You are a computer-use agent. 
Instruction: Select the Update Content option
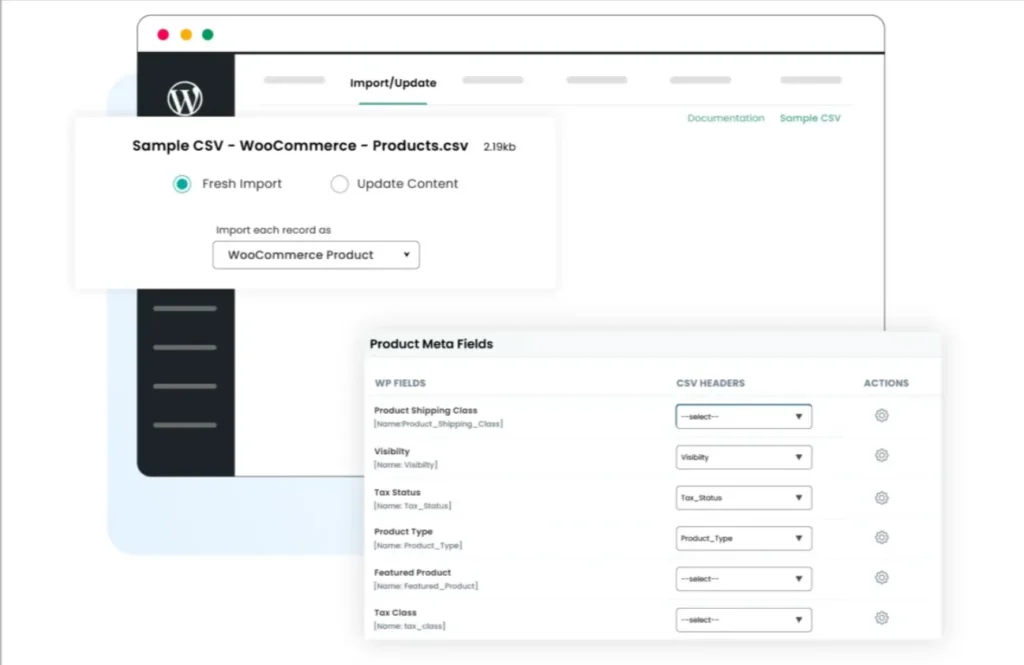[340, 184]
